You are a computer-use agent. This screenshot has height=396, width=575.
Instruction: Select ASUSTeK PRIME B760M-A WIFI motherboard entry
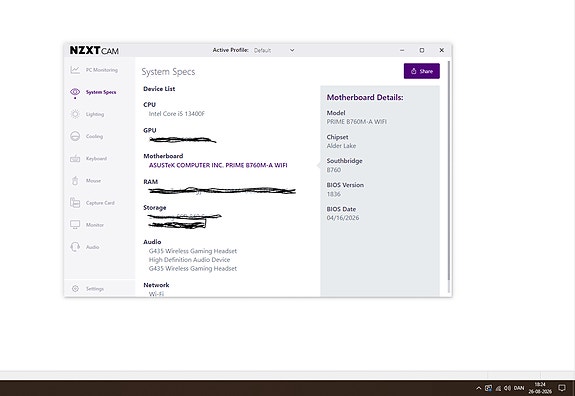218,165
